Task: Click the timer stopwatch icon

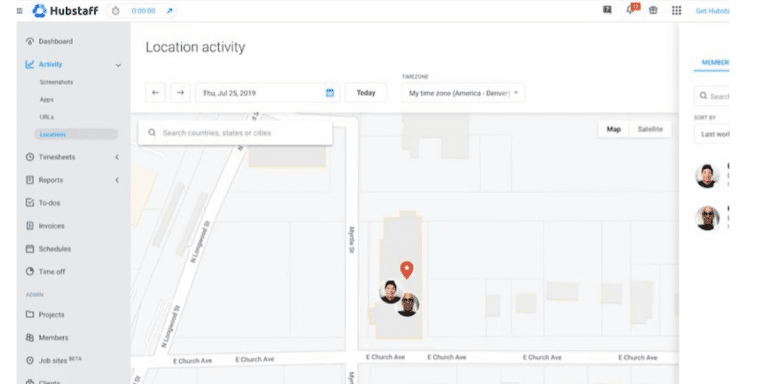Action: (116, 11)
